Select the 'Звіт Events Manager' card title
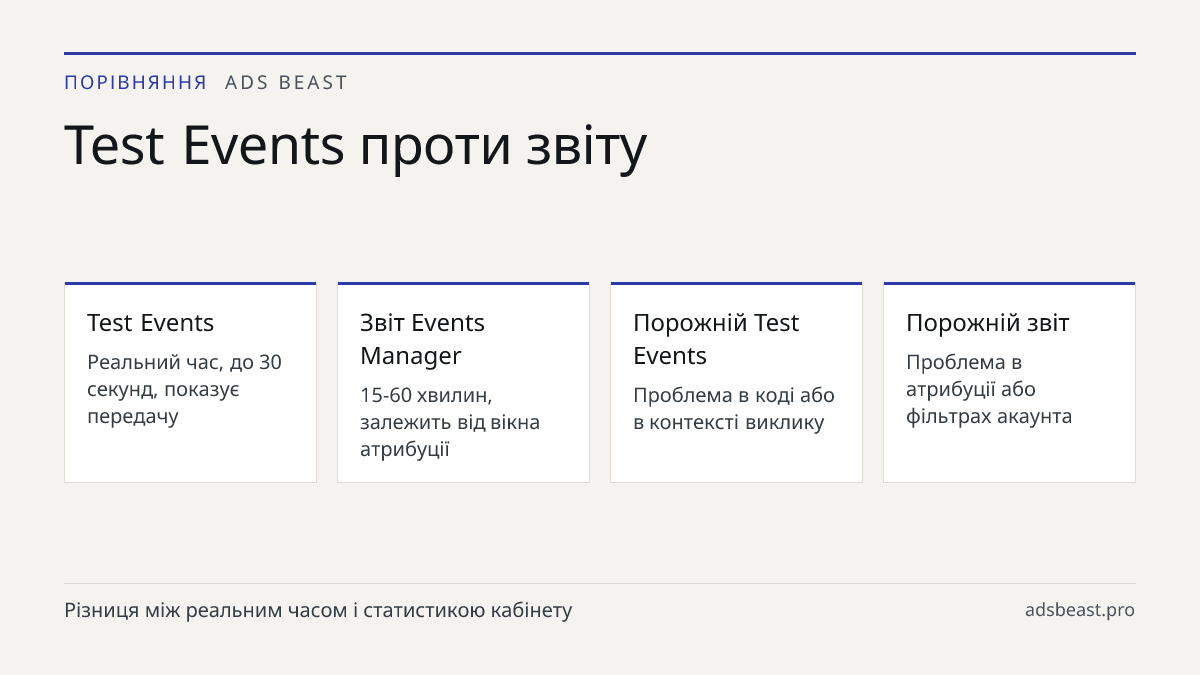Screen dimensions: 1200x675 tap(422, 339)
